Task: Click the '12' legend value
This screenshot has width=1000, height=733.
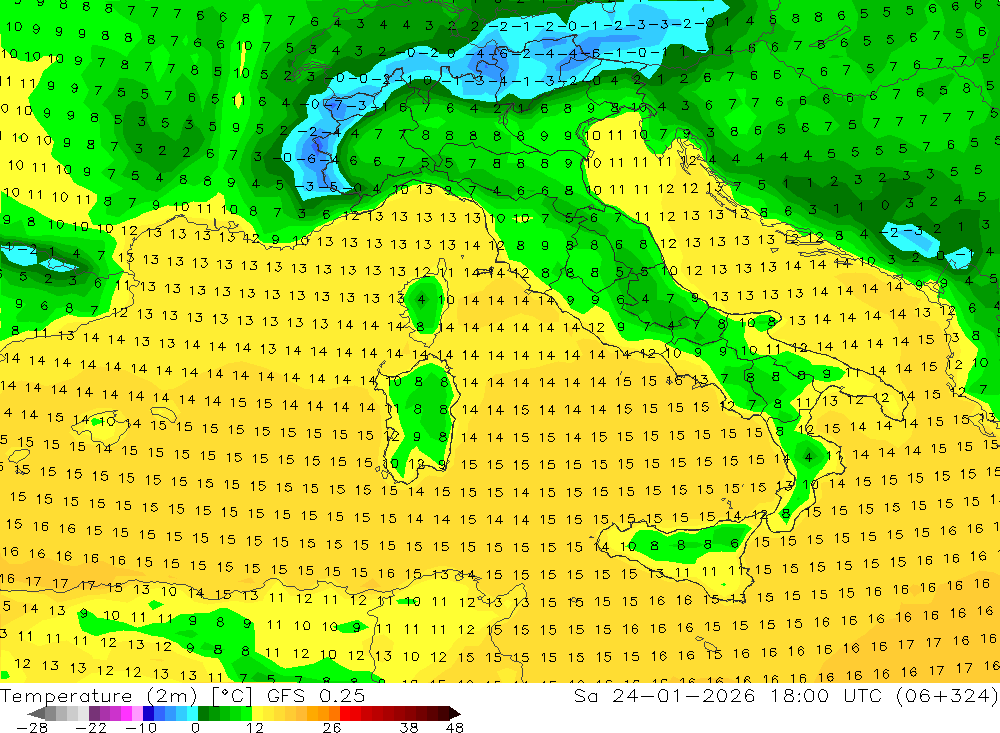Action: point(254,727)
